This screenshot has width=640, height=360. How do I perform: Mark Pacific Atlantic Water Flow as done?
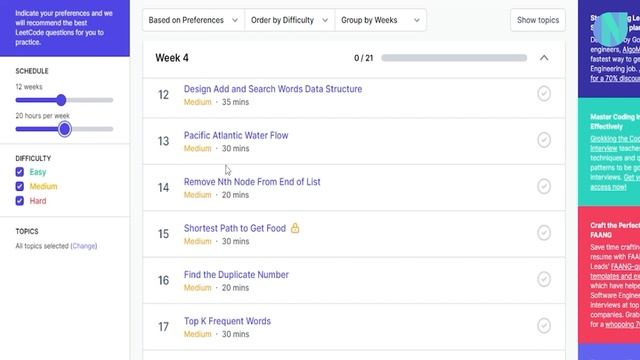click(544, 140)
